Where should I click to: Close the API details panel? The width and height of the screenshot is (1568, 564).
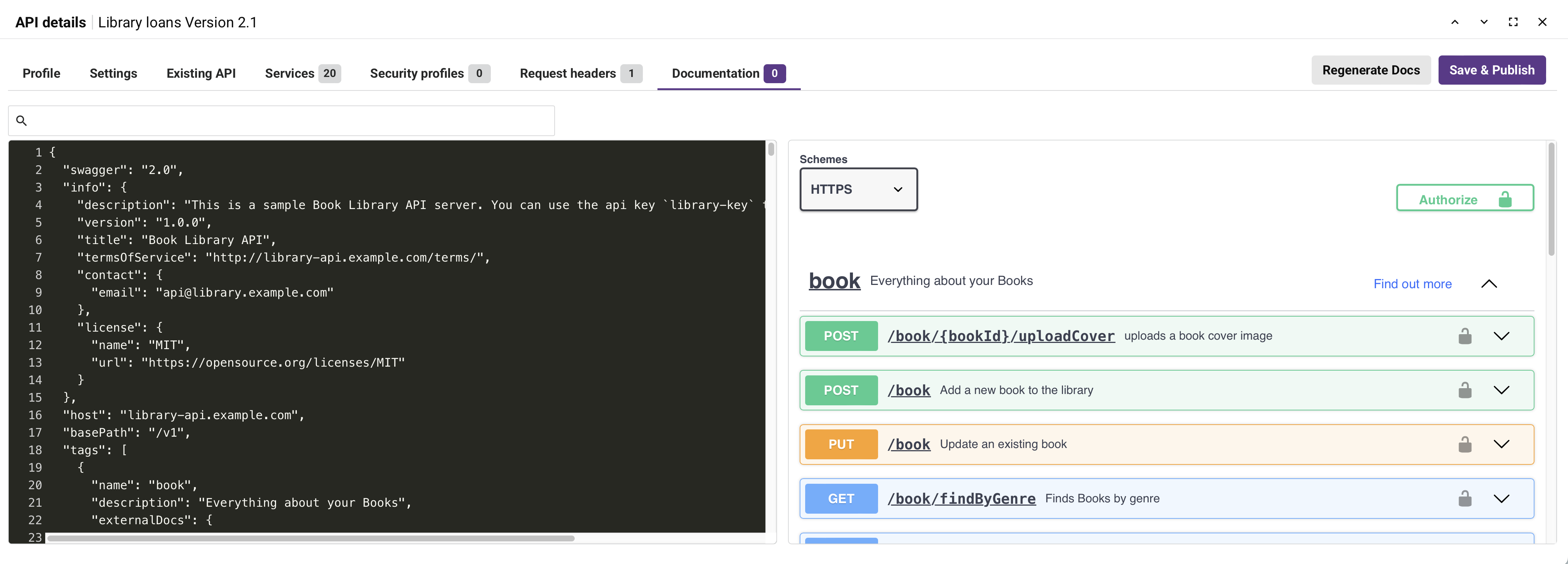1542,22
